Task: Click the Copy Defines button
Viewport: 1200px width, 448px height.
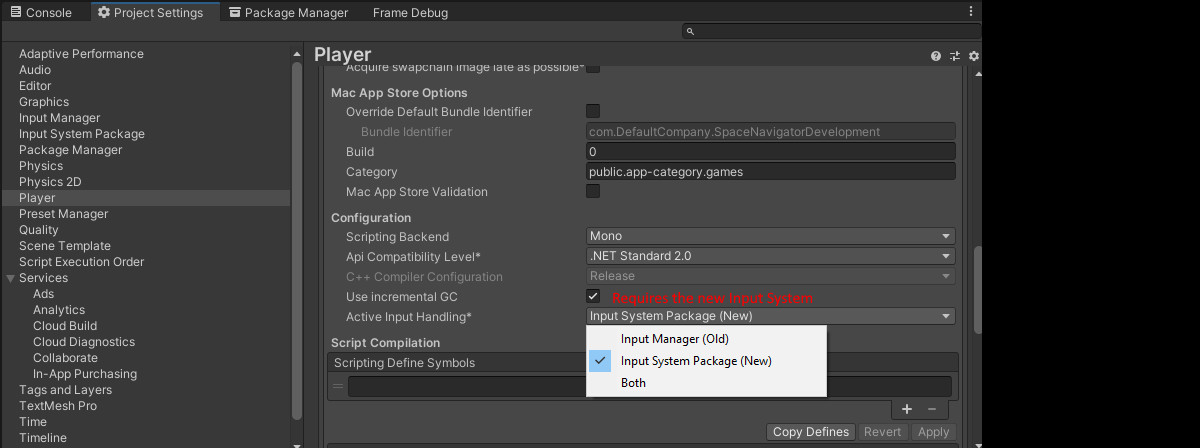Action: (811, 432)
